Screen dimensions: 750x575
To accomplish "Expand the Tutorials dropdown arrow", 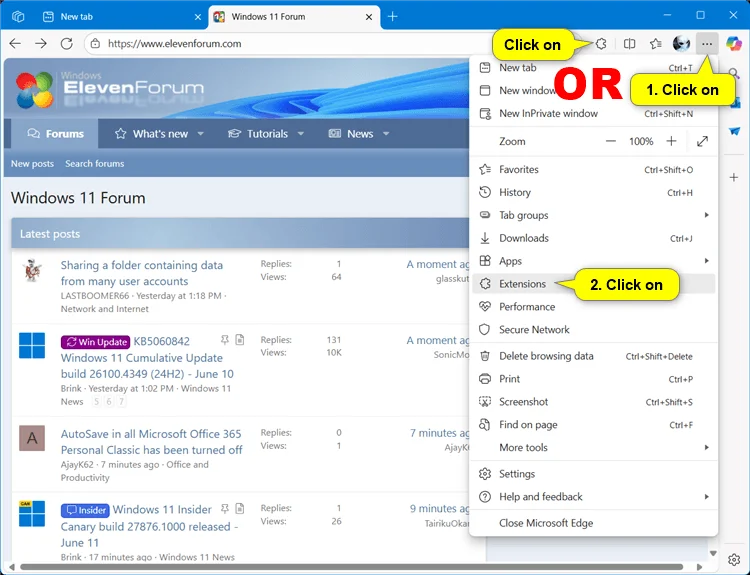I will coord(300,134).
